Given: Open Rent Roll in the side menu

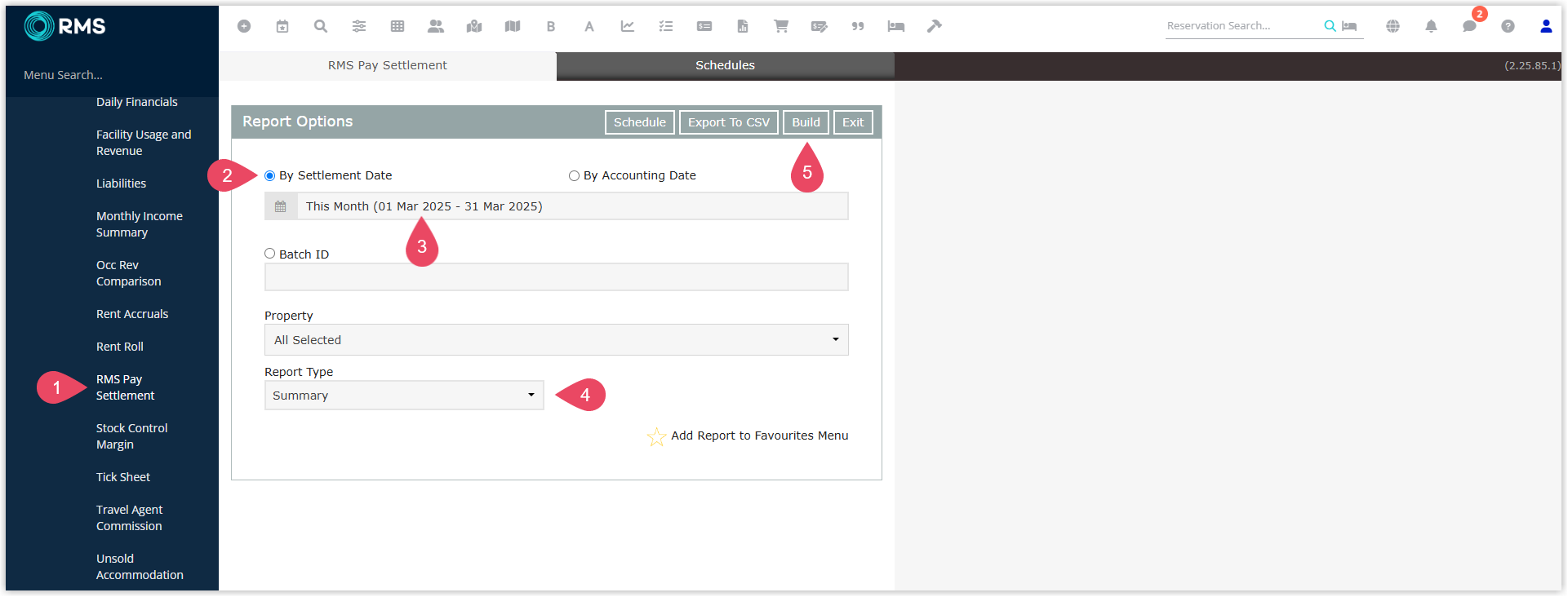Looking at the screenshot, I should (x=120, y=347).
